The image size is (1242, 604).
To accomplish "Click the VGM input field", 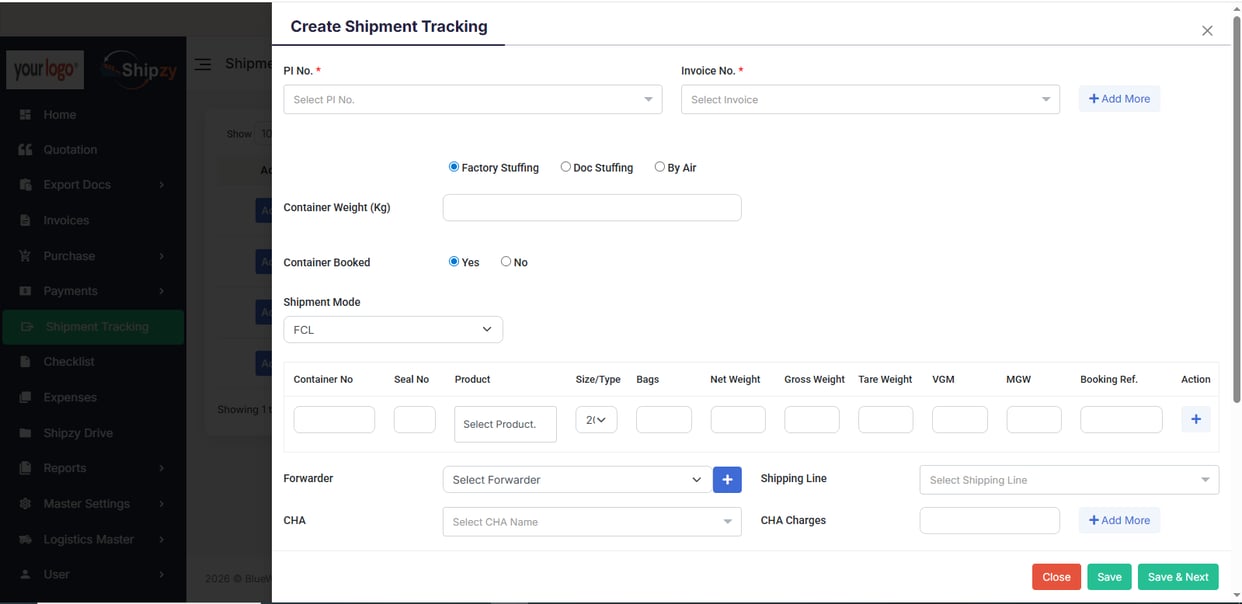I will (x=960, y=420).
